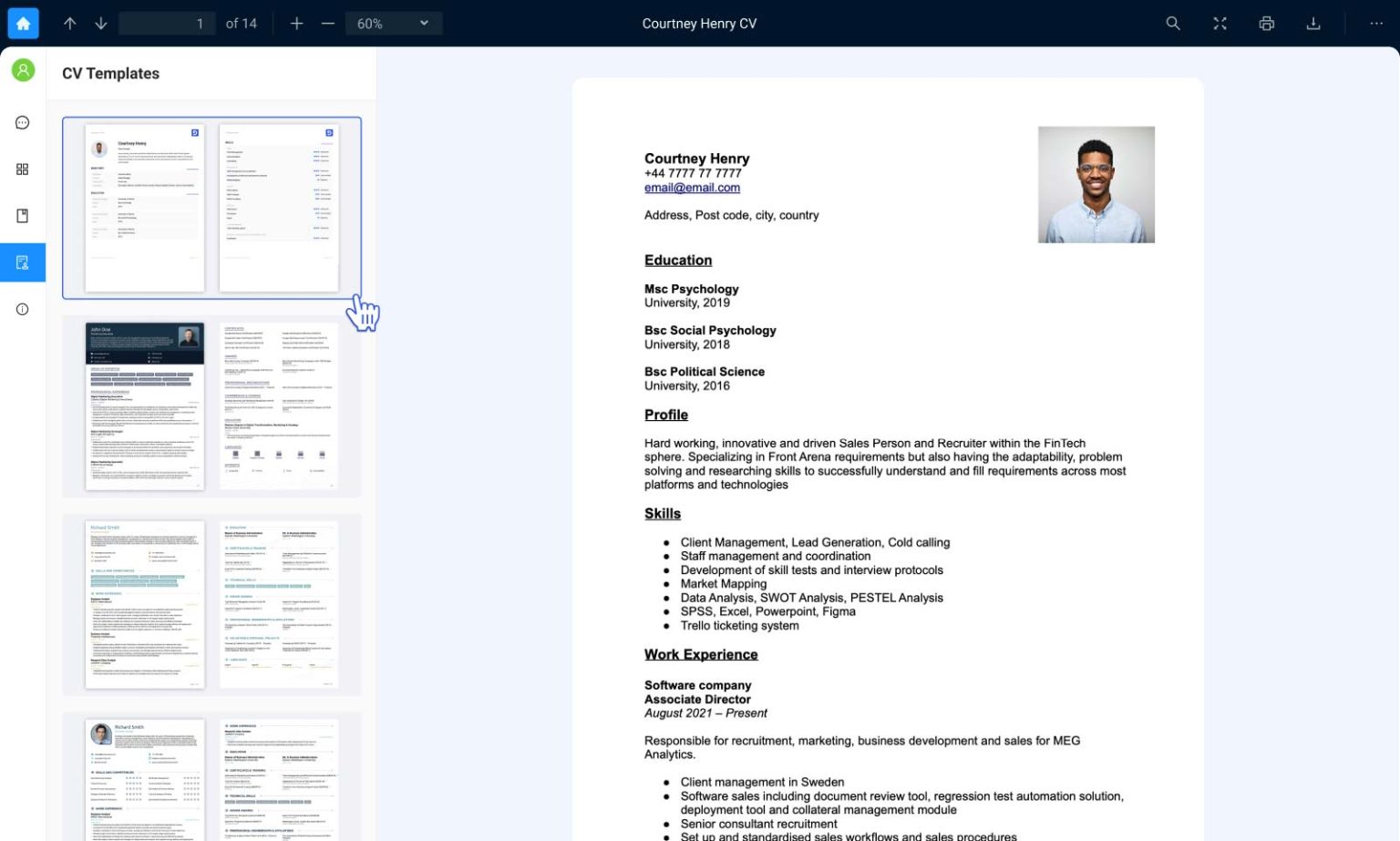This screenshot has width=1400, height=841.
Task: Open the search within the document
Action: 1173,23
